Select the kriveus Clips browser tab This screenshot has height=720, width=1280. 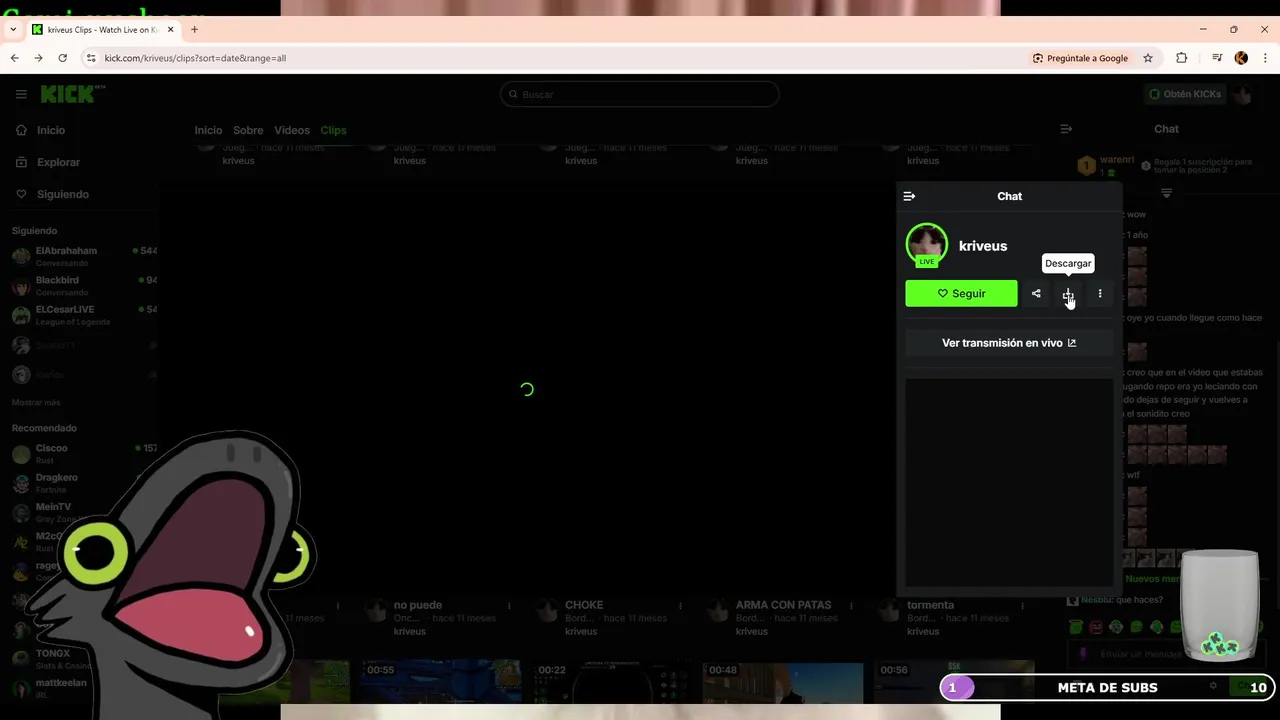[102, 29]
